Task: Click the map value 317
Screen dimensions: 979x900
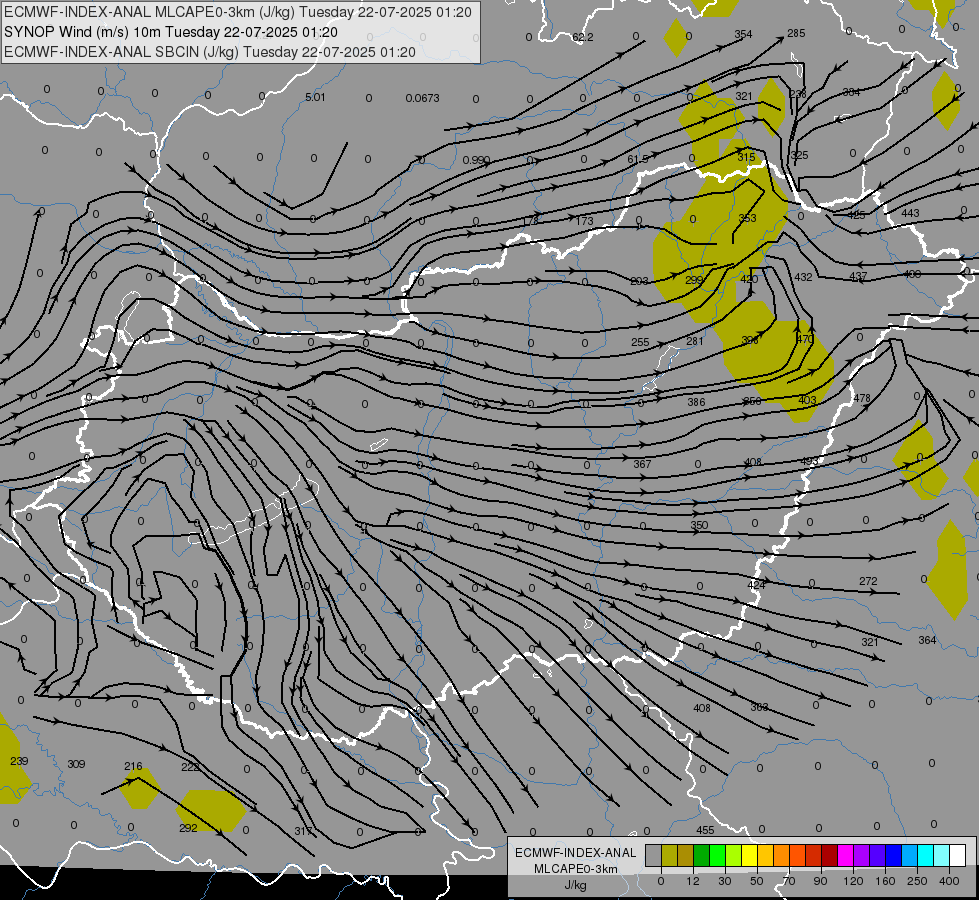Action: (303, 831)
